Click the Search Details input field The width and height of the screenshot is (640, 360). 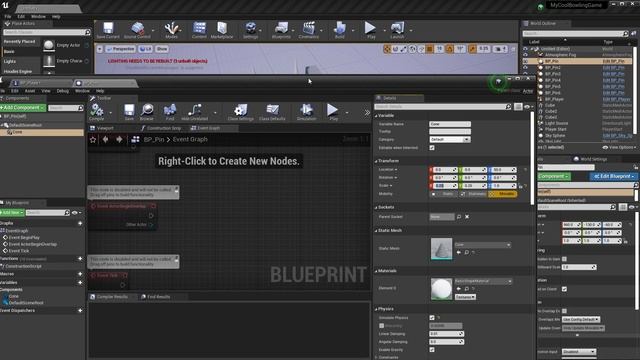443,107
